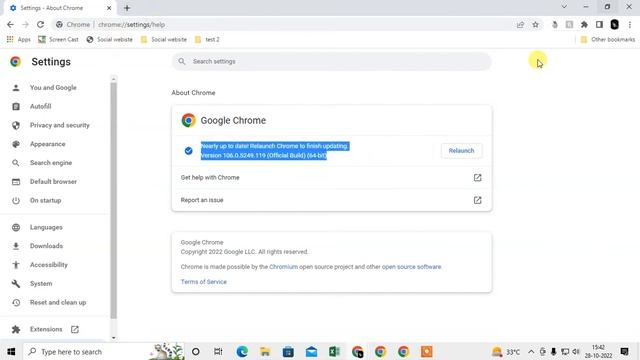Open Languages settings section
The width and height of the screenshot is (640, 360).
(46, 227)
